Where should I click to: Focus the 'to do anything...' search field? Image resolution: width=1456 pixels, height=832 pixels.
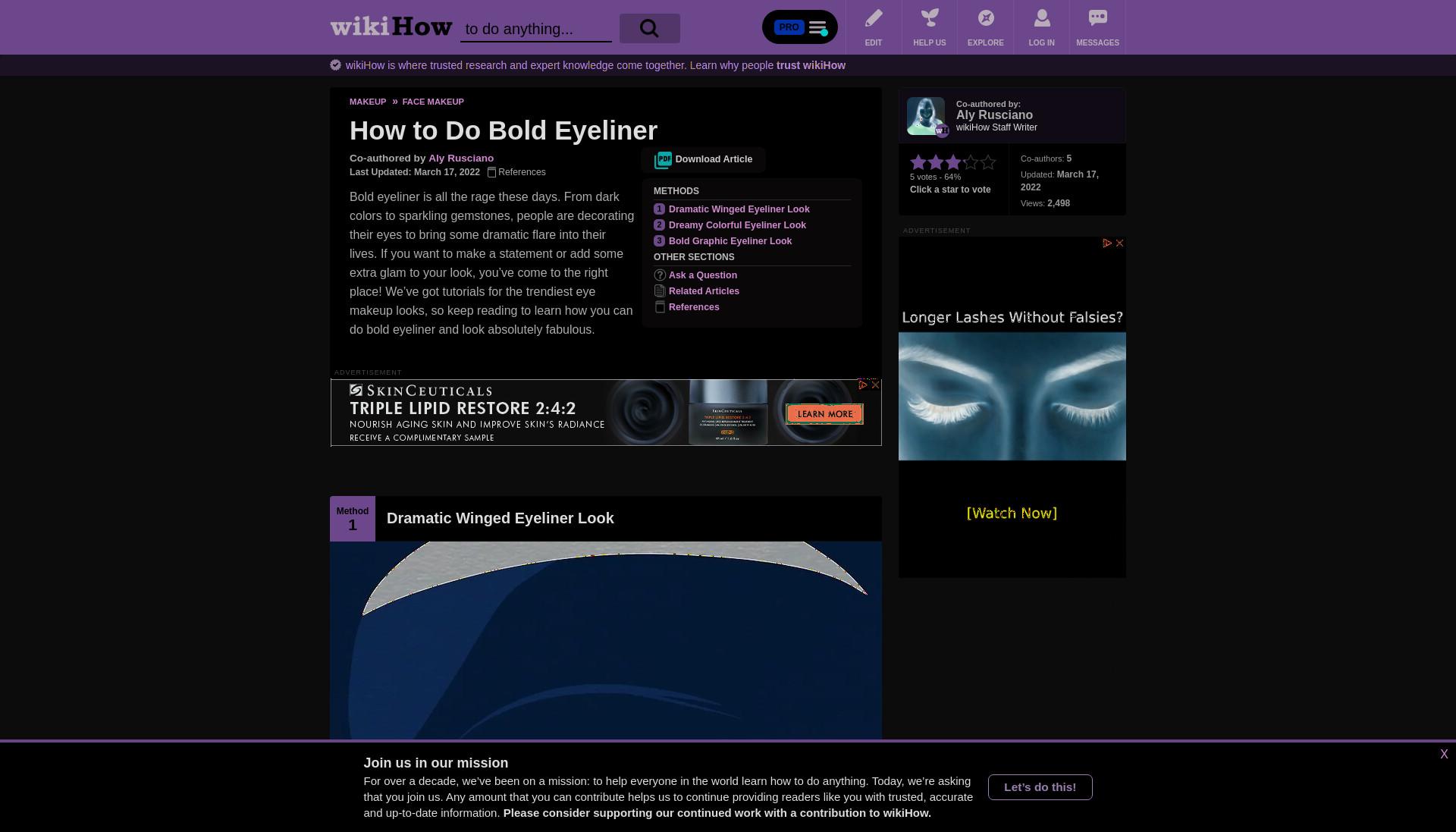(536, 29)
